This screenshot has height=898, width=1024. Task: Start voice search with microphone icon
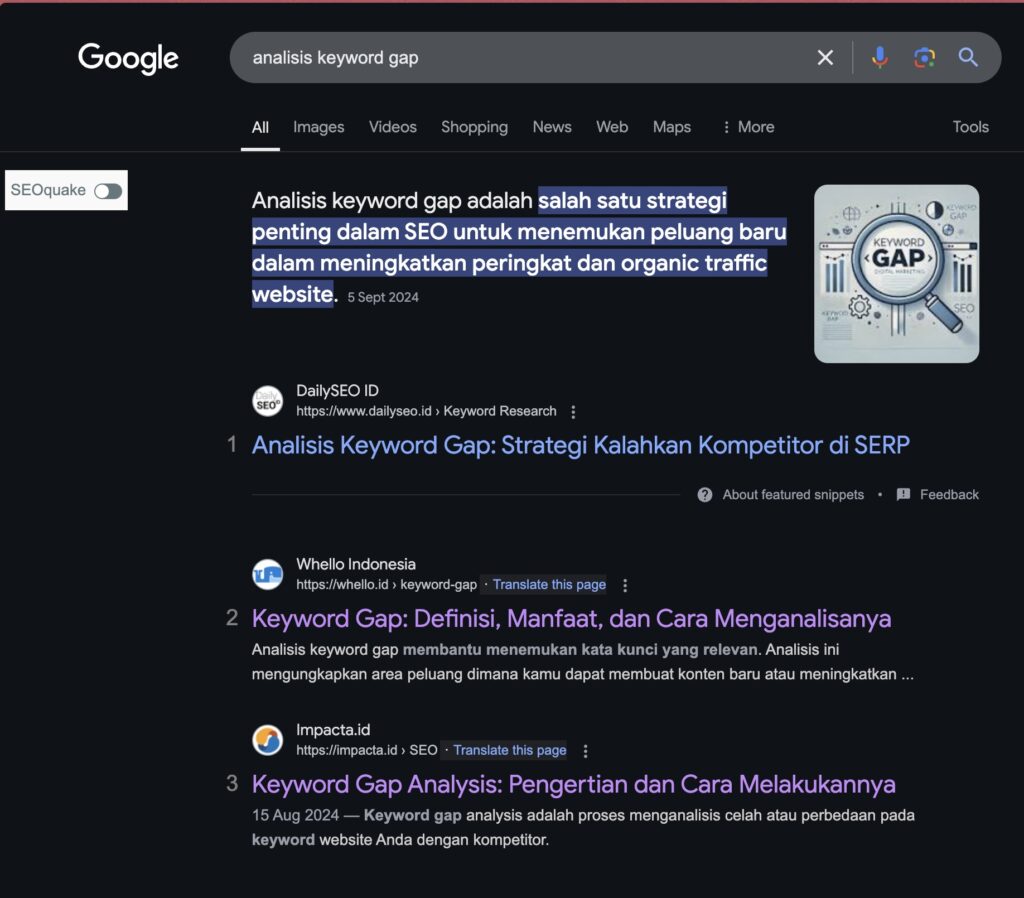pyautogui.click(x=880, y=57)
